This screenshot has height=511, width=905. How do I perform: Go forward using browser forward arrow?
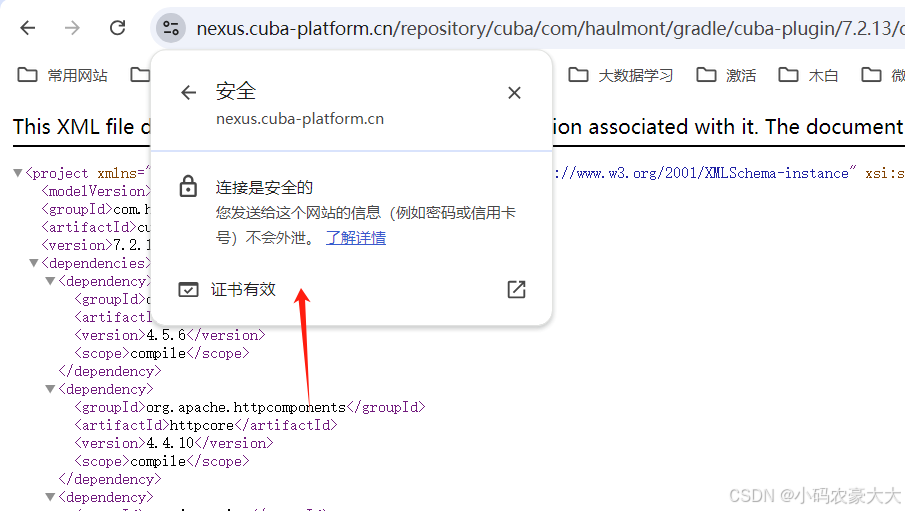[72, 28]
